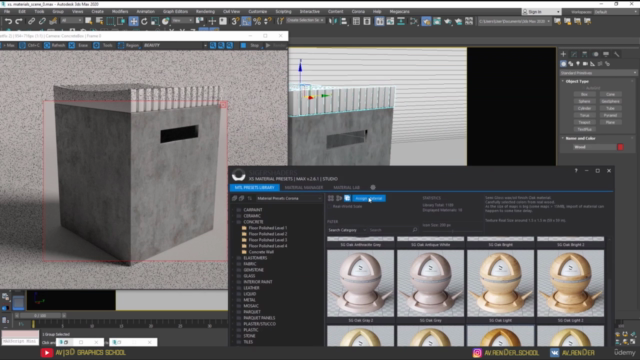Viewport: 640px width, 360px height.
Task: Click the Sphere primitive button
Action: [584, 101]
